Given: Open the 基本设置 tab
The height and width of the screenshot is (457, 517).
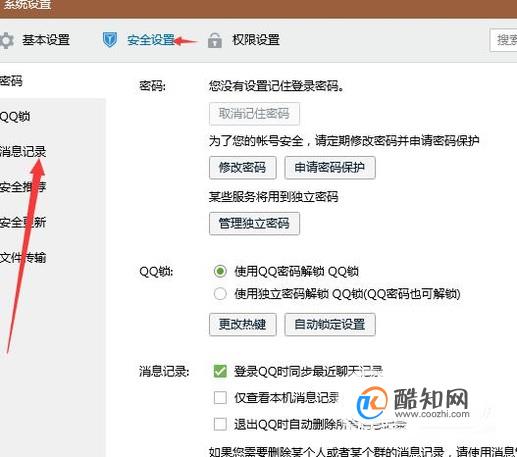Looking at the screenshot, I should [46, 40].
